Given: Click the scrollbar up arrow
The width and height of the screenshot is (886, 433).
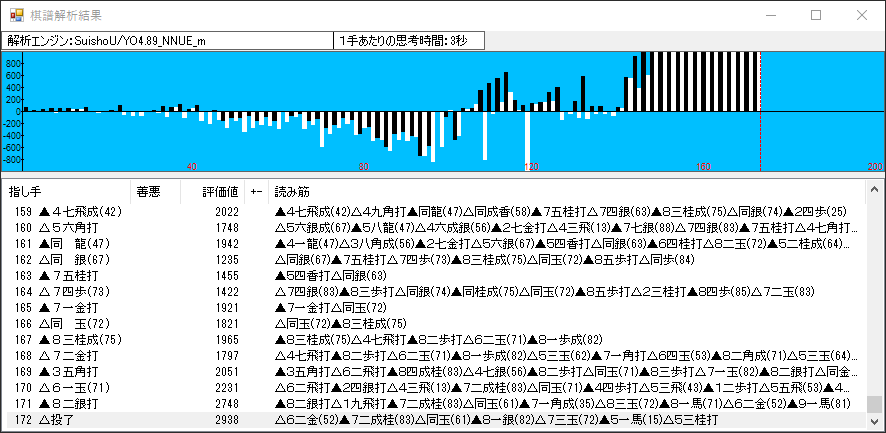Looking at the screenshot, I should [x=874, y=189].
